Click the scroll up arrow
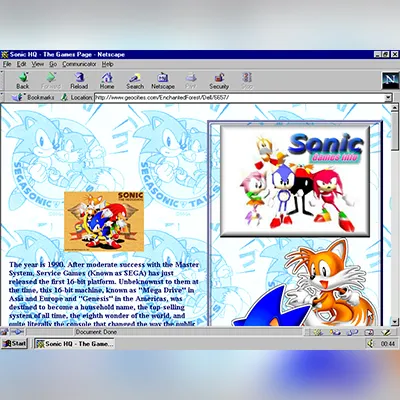The width and height of the screenshot is (400, 400). point(394,108)
